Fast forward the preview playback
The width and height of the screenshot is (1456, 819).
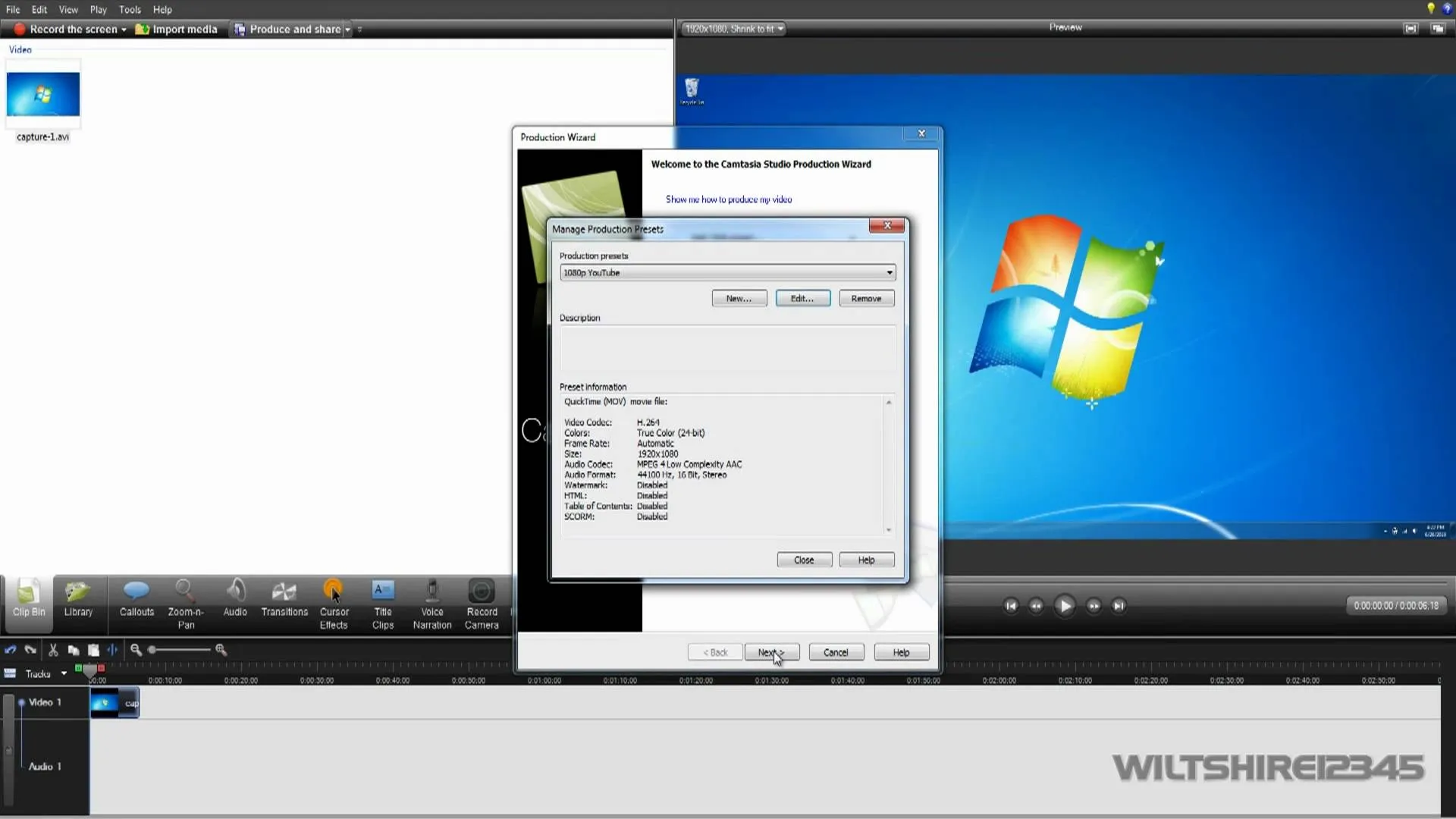coord(1094,606)
